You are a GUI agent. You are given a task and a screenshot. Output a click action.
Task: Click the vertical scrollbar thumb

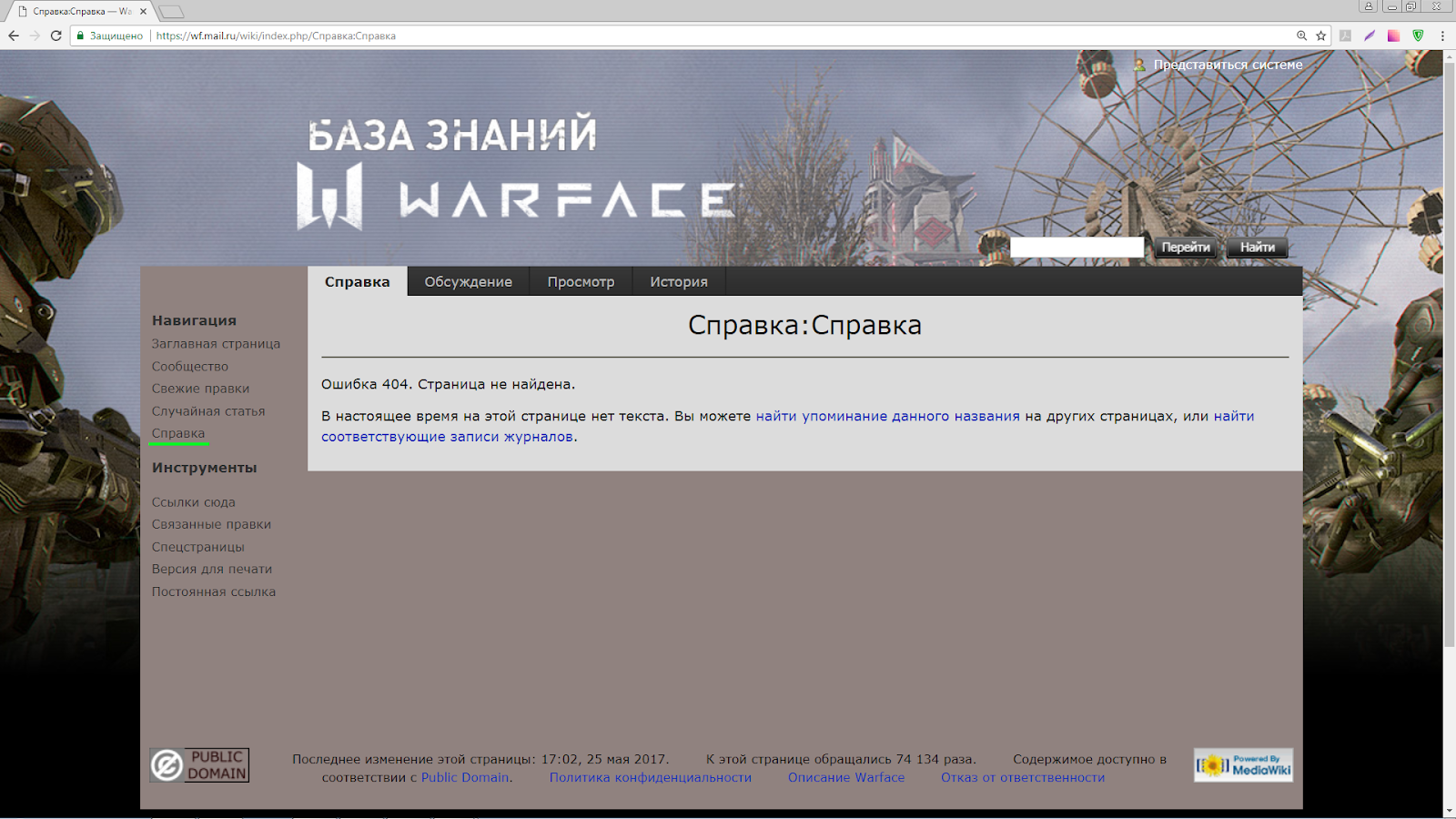pos(1449,355)
